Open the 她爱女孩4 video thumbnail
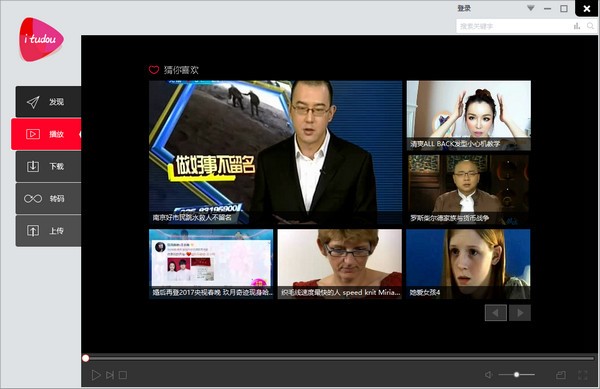Image resolution: width=600 pixels, height=389 pixels. pyautogui.click(x=468, y=264)
